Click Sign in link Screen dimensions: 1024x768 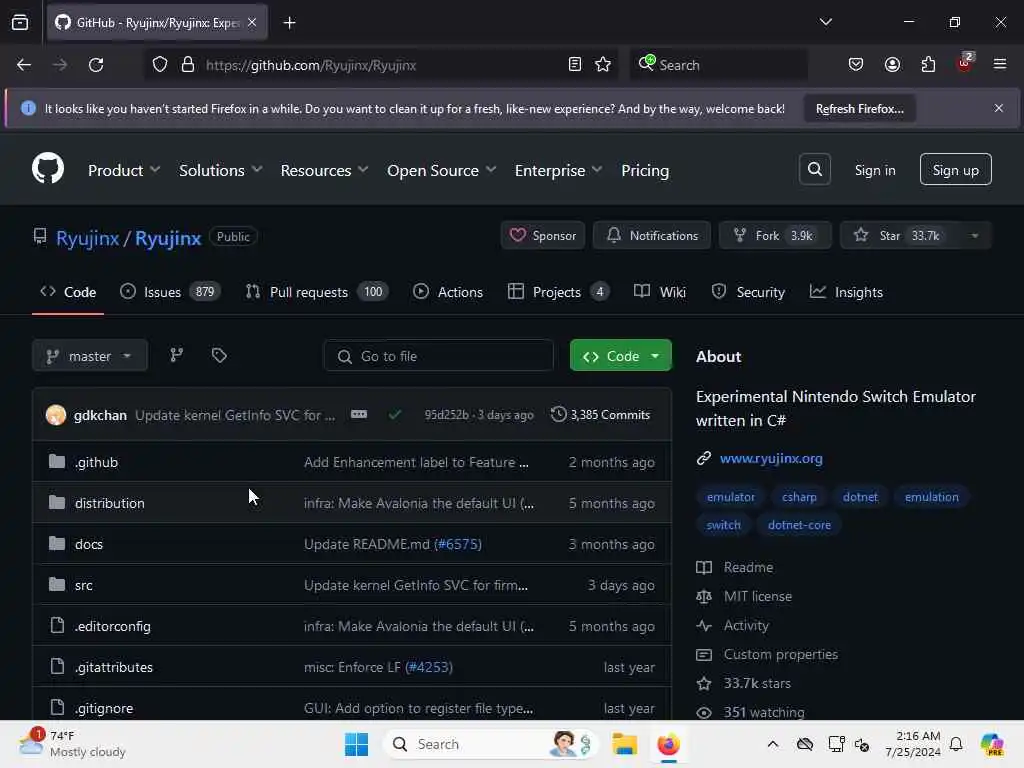tap(874, 170)
